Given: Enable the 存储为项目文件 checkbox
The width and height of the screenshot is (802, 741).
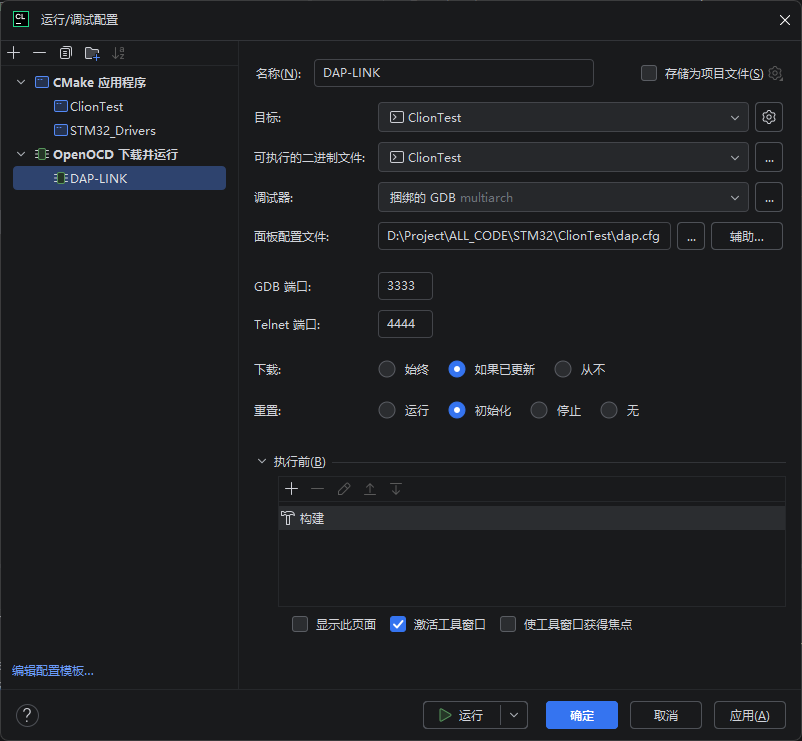Looking at the screenshot, I should click(x=649, y=73).
